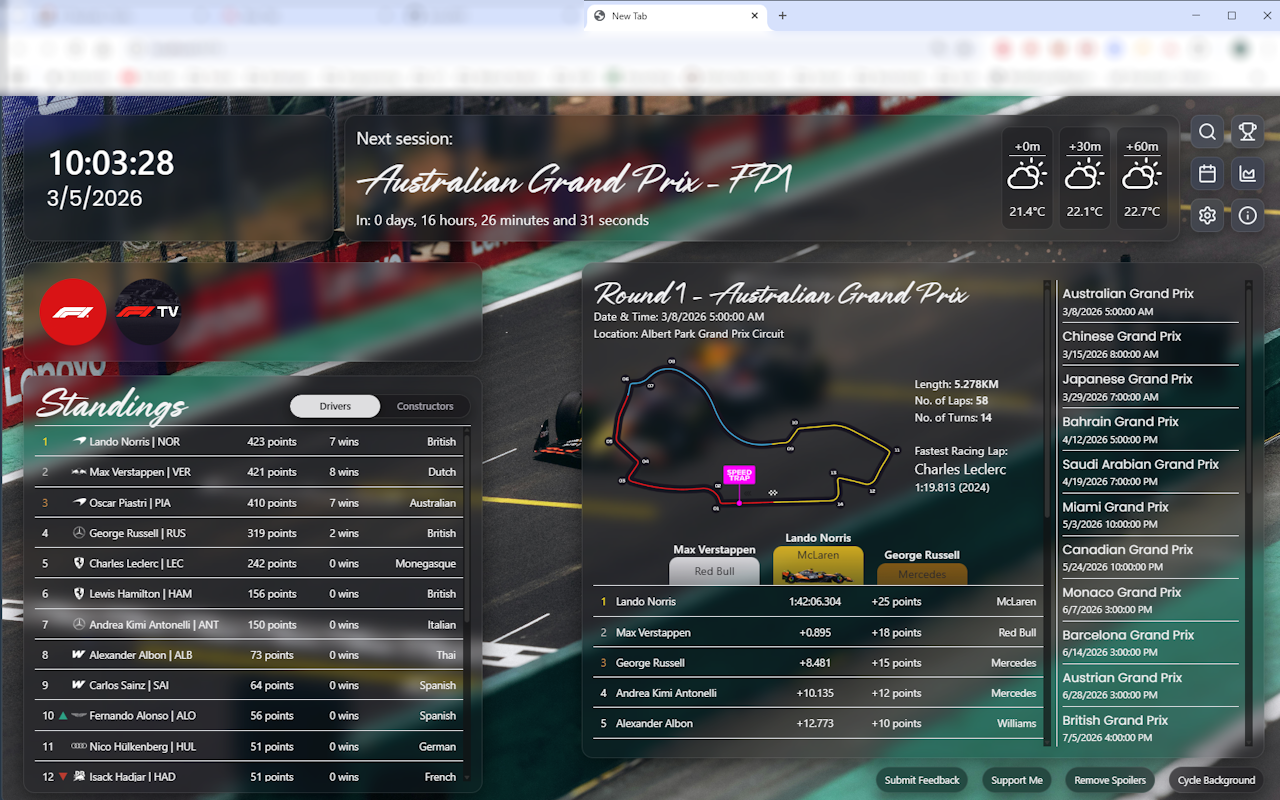Click the race results panel scrollbar
Image resolution: width=1280 pixels, height=800 pixels.
(1047, 512)
